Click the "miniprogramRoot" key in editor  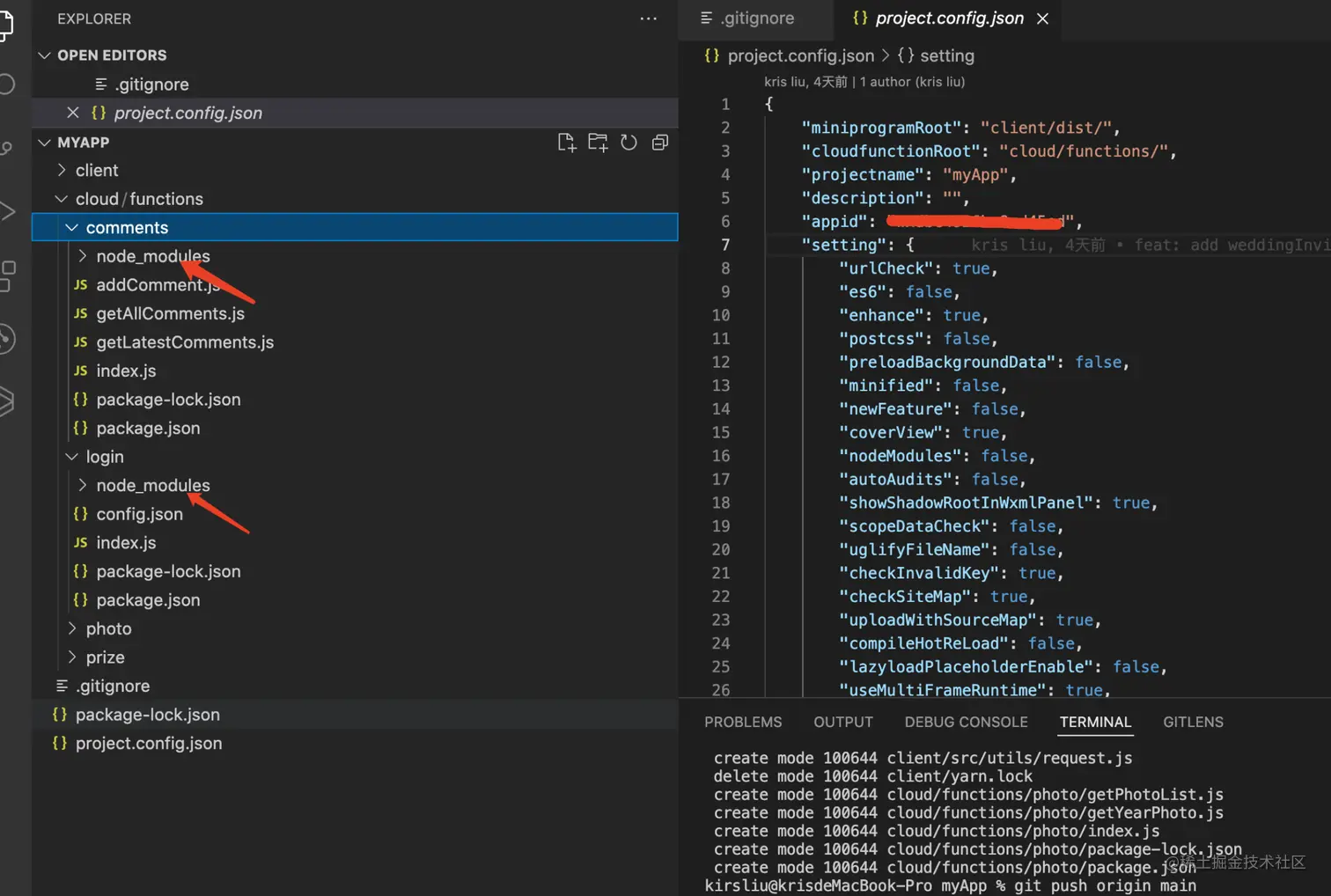click(881, 128)
